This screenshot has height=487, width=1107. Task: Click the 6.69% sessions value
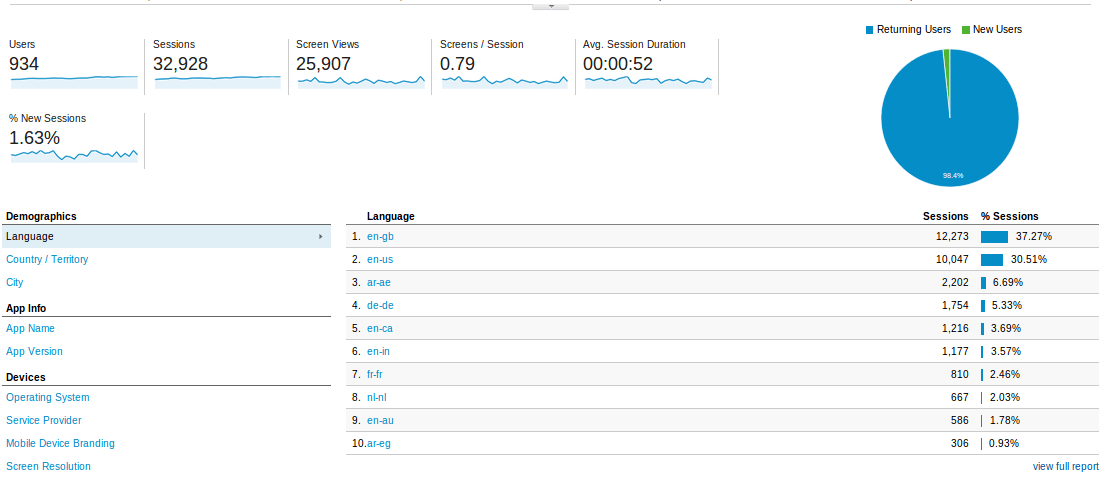click(x=1007, y=282)
